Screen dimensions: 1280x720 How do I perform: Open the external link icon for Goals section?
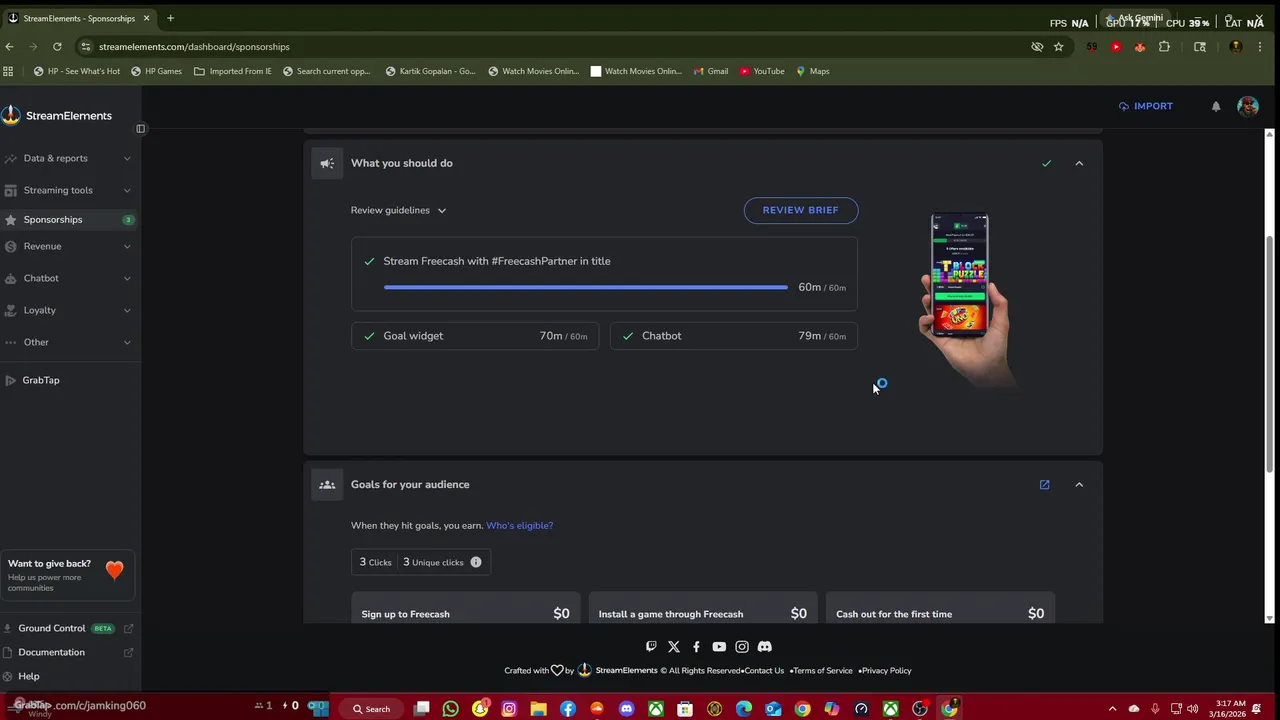pos(1044,484)
